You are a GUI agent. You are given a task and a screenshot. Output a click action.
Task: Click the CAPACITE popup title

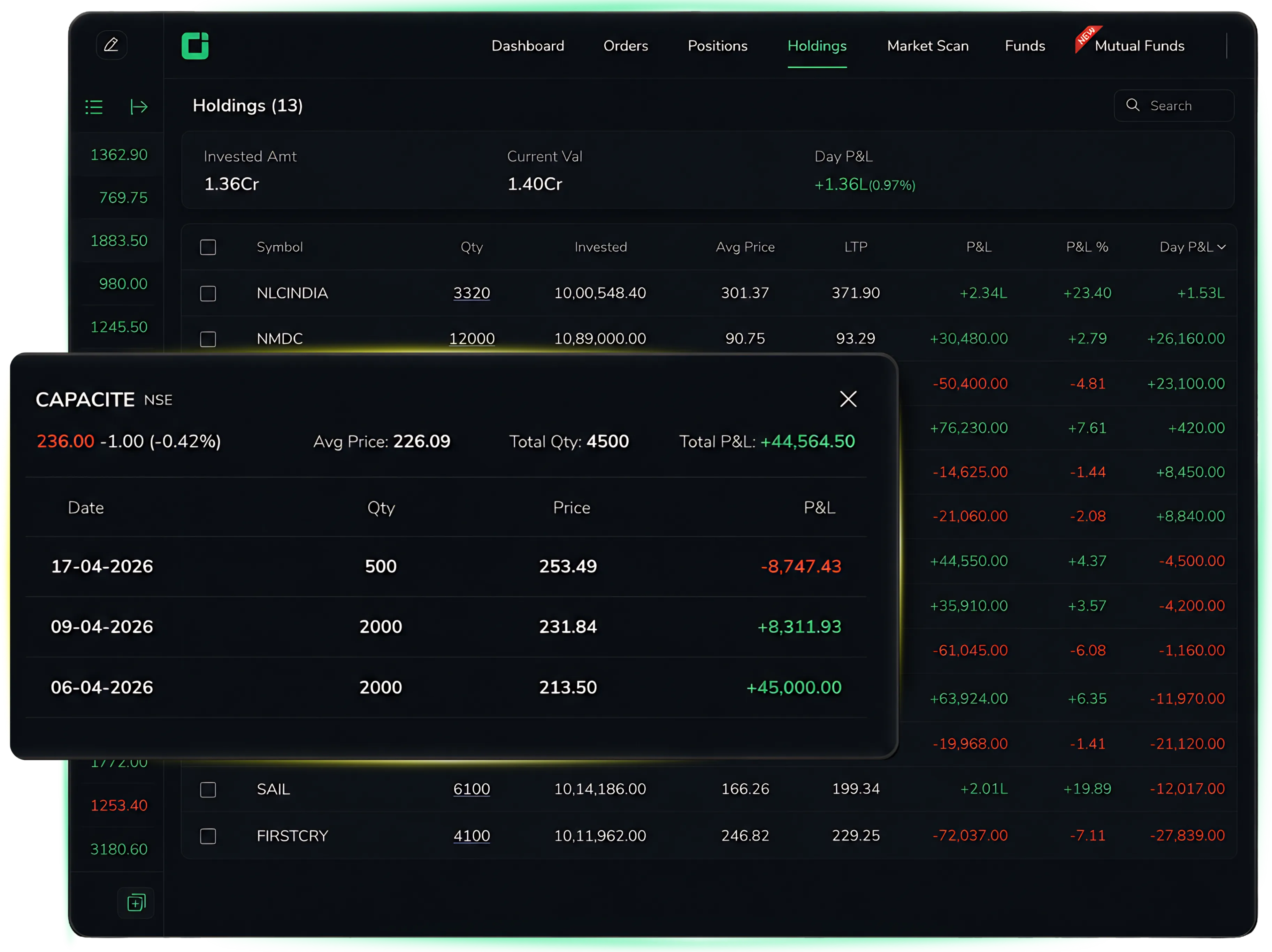pyautogui.click(x=85, y=400)
